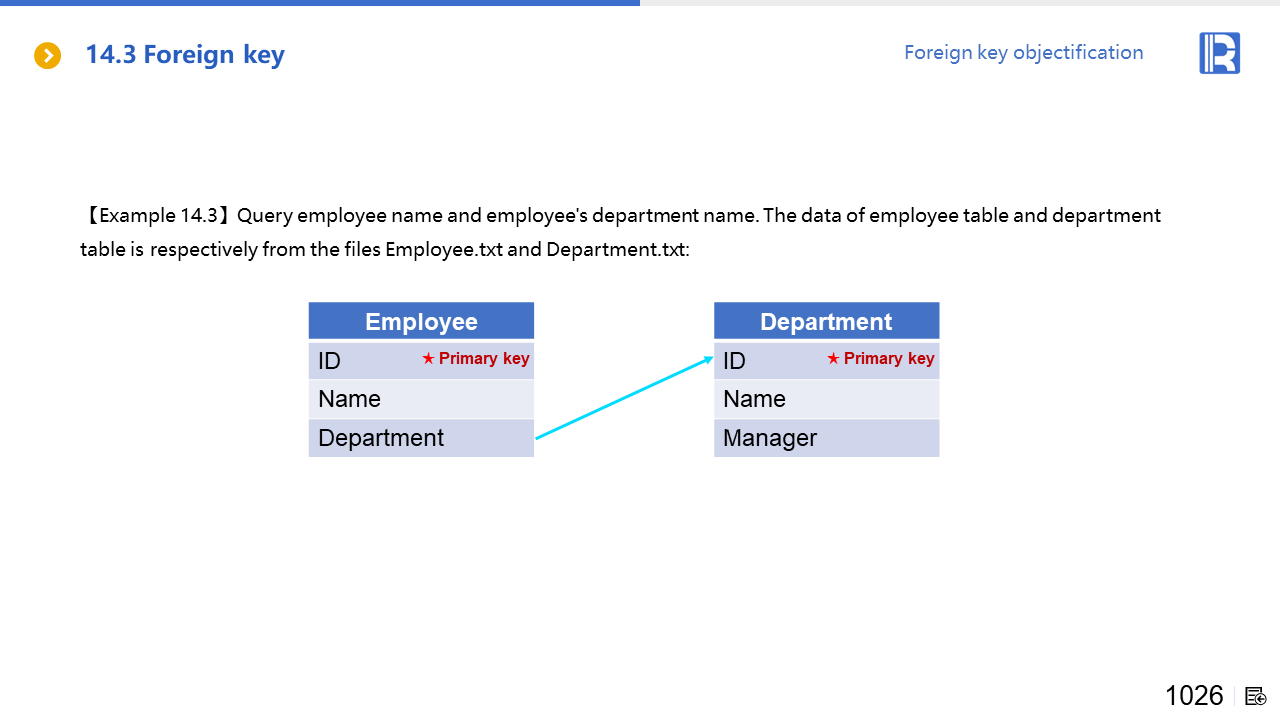This screenshot has width=1280, height=720.
Task: Click the red star in Department ID row
Action: pos(833,359)
